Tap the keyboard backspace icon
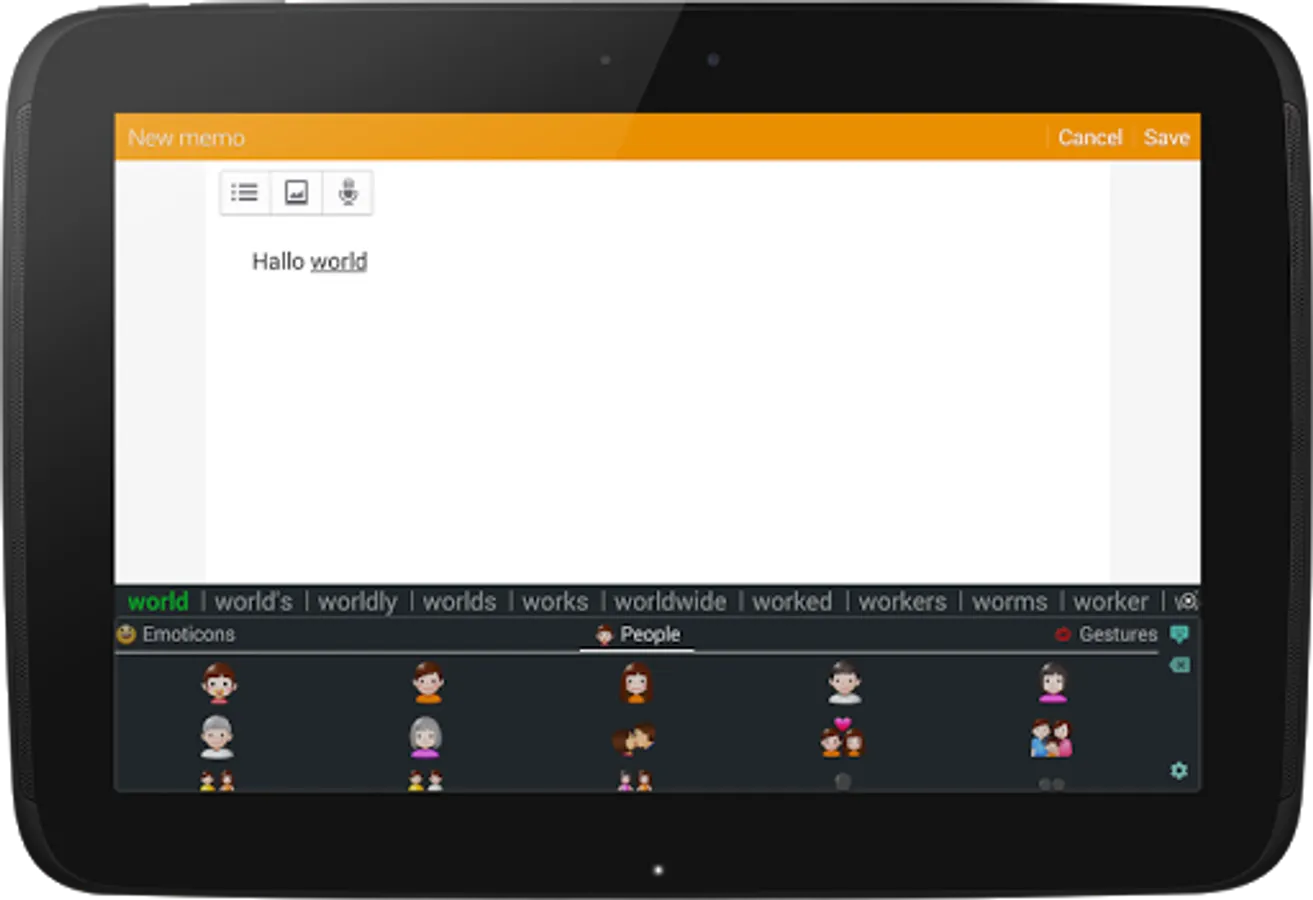Image resolution: width=1313 pixels, height=900 pixels. click(x=1180, y=665)
